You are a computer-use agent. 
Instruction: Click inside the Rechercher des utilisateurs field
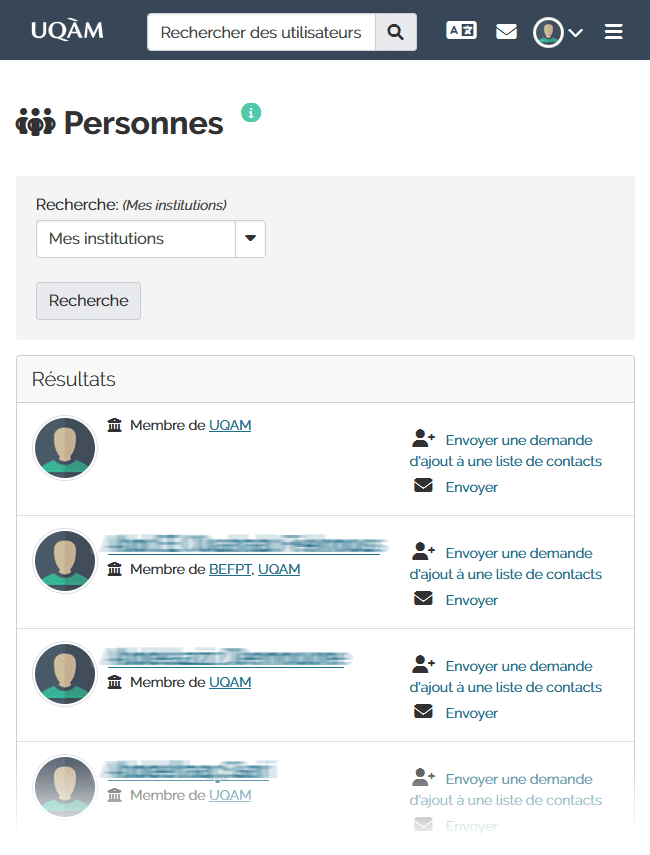pyautogui.click(x=261, y=32)
